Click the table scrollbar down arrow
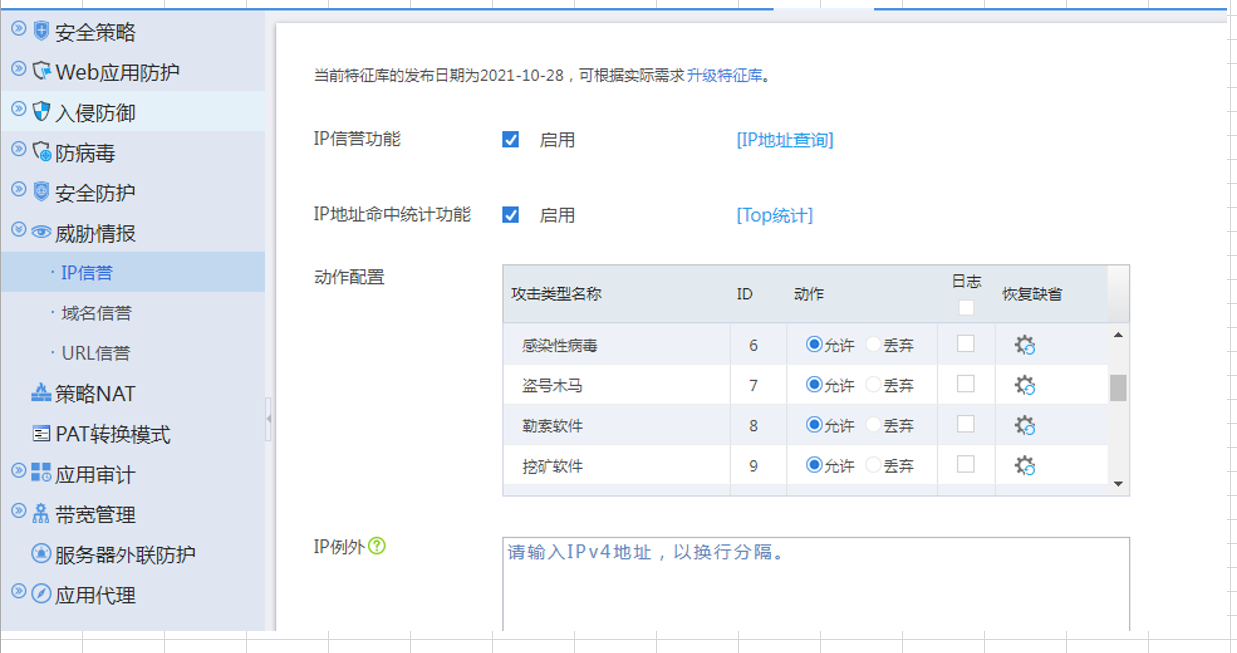Image resolution: width=1237 pixels, height=653 pixels. pyautogui.click(x=1118, y=484)
